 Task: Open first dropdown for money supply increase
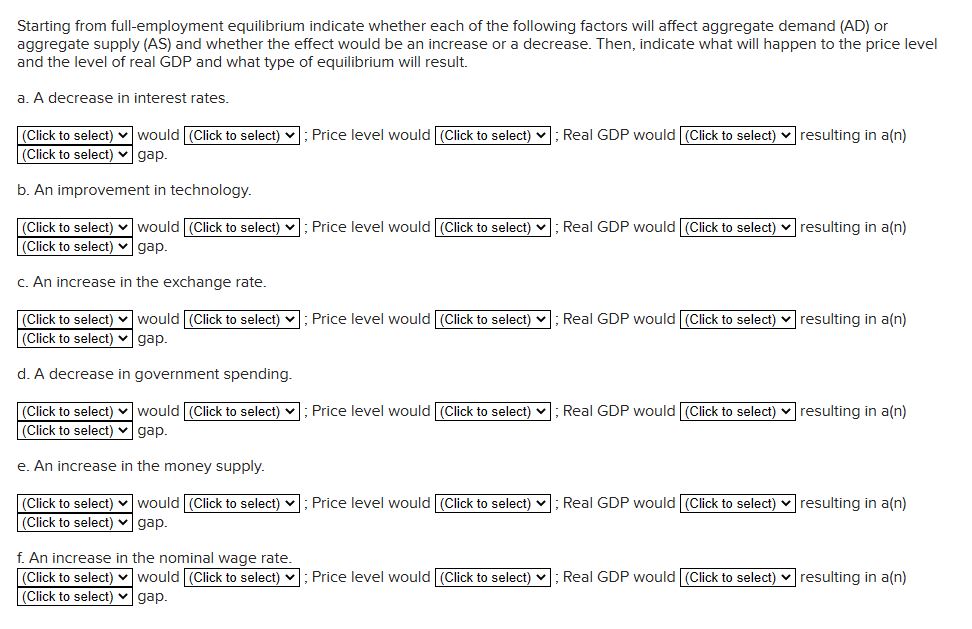[74, 503]
